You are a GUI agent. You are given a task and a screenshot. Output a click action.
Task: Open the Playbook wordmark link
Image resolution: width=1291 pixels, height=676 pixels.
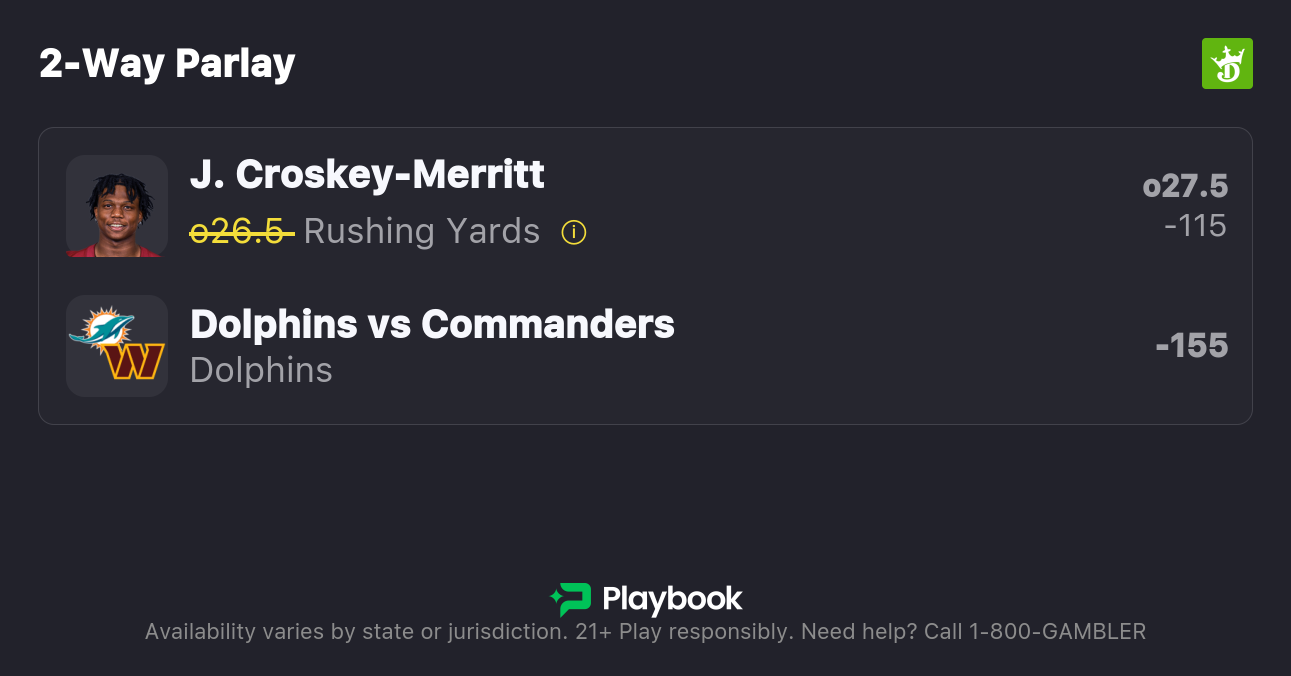(x=672, y=599)
